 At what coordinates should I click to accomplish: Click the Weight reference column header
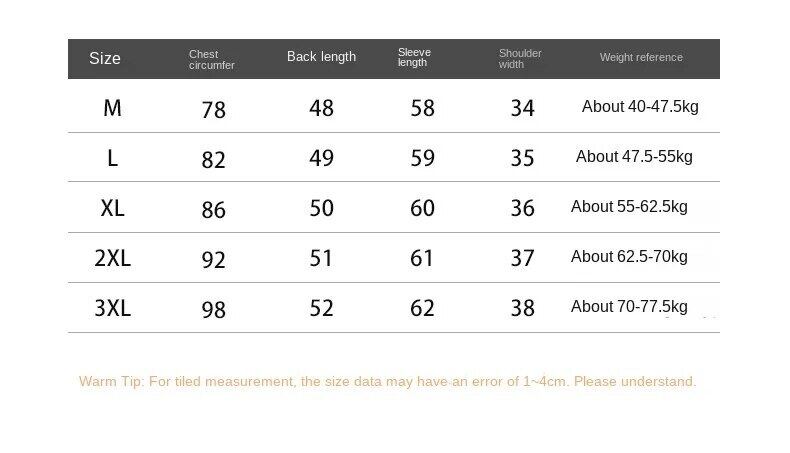[641, 58]
